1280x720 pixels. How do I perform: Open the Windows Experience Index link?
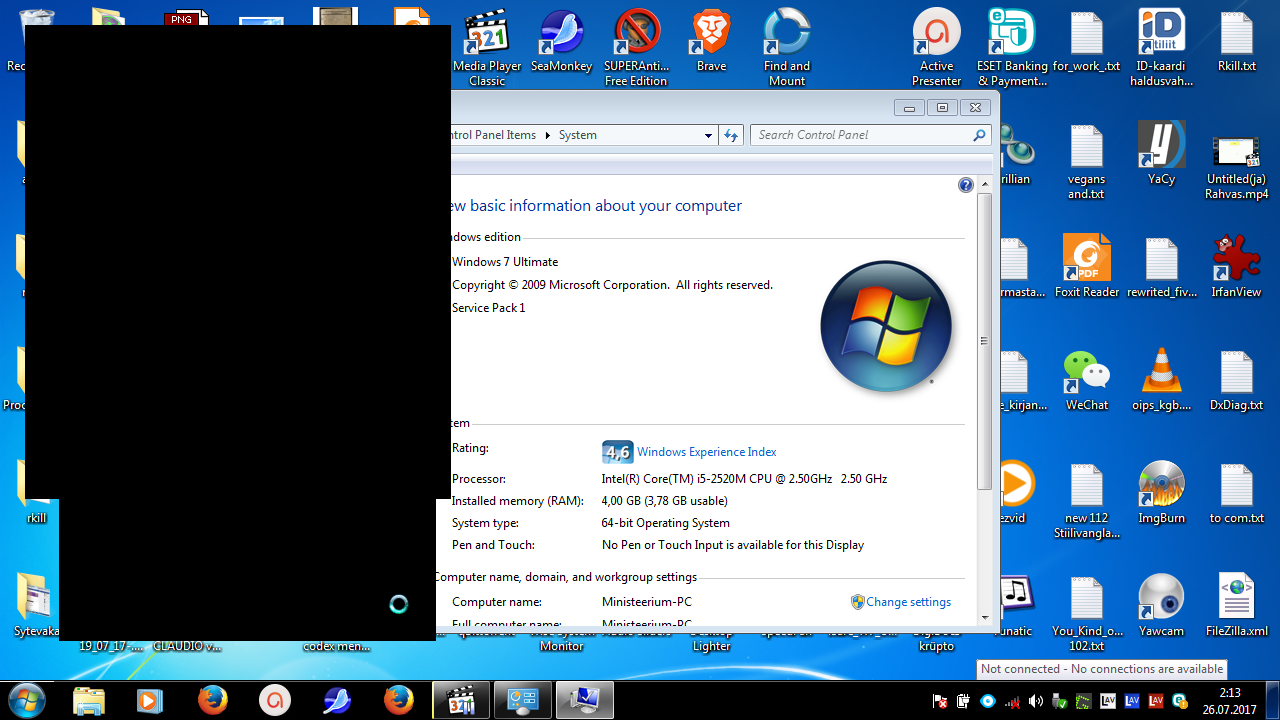click(x=706, y=452)
